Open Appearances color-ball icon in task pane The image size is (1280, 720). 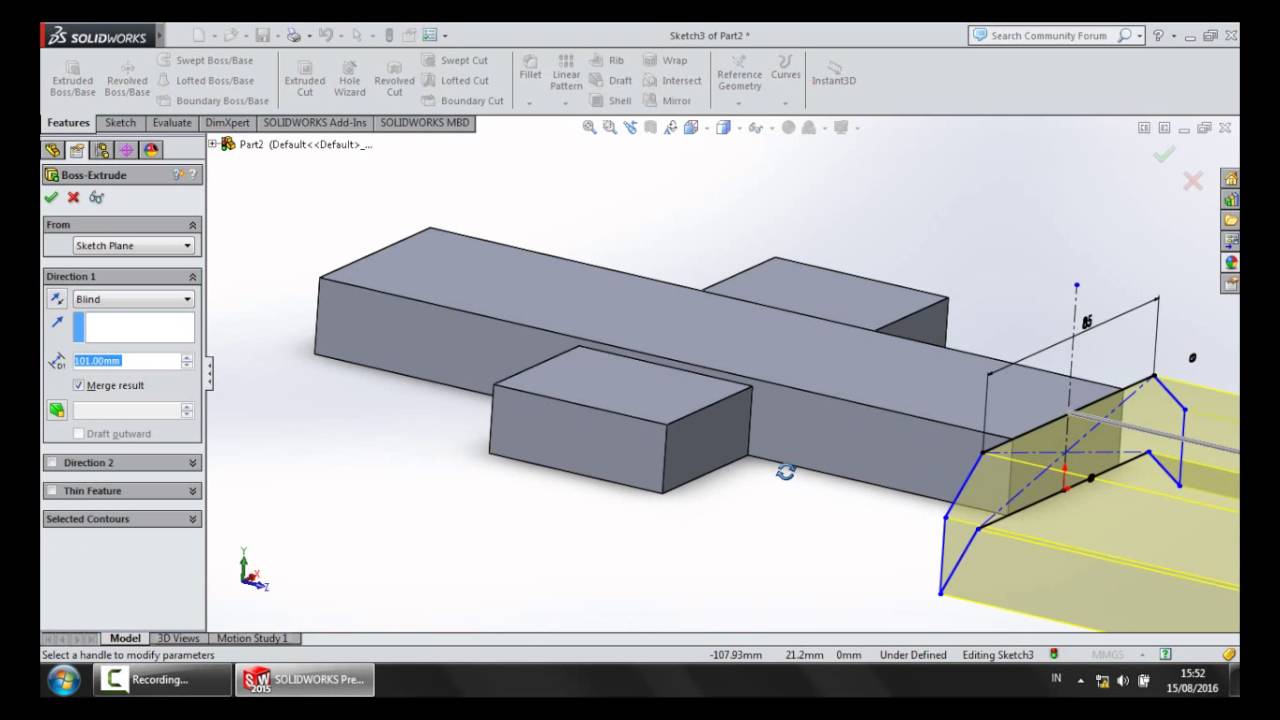(1231, 262)
